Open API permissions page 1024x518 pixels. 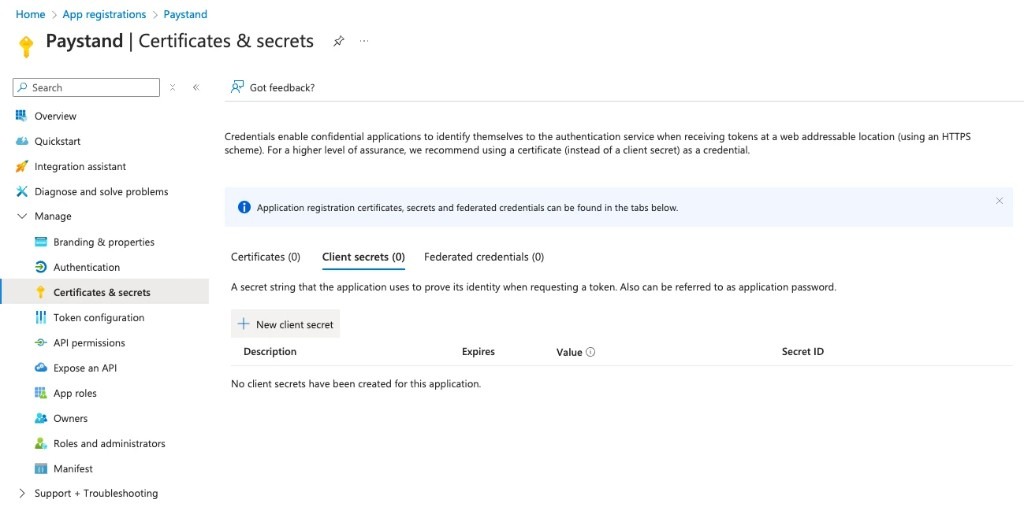(89, 342)
